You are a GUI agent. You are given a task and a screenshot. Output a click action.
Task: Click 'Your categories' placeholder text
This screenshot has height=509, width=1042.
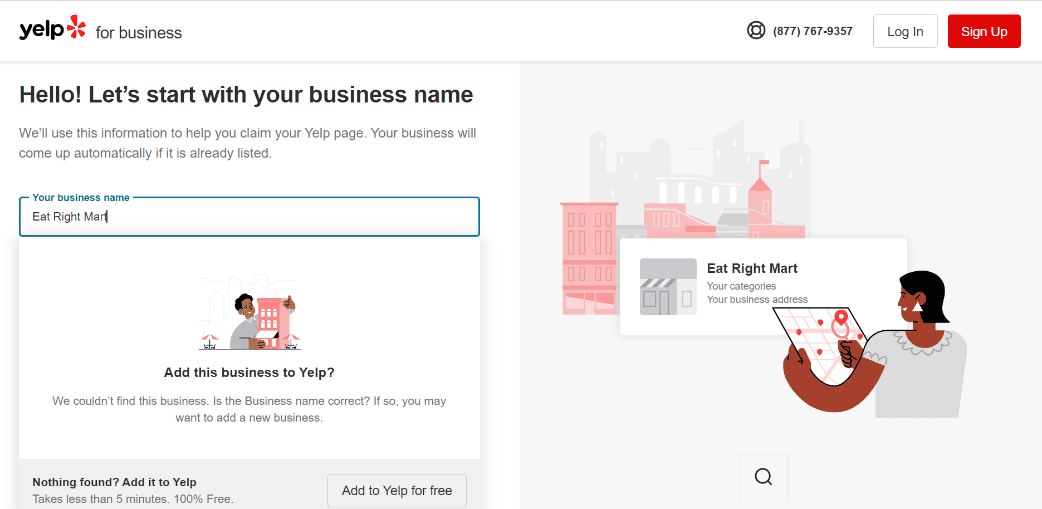click(741, 286)
